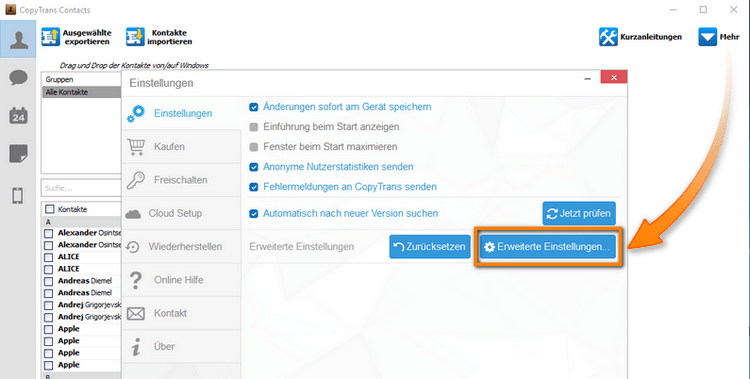Click the second ALICE contact name
Image resolution: width=750 pixels, height=379 pixels.
68,269
